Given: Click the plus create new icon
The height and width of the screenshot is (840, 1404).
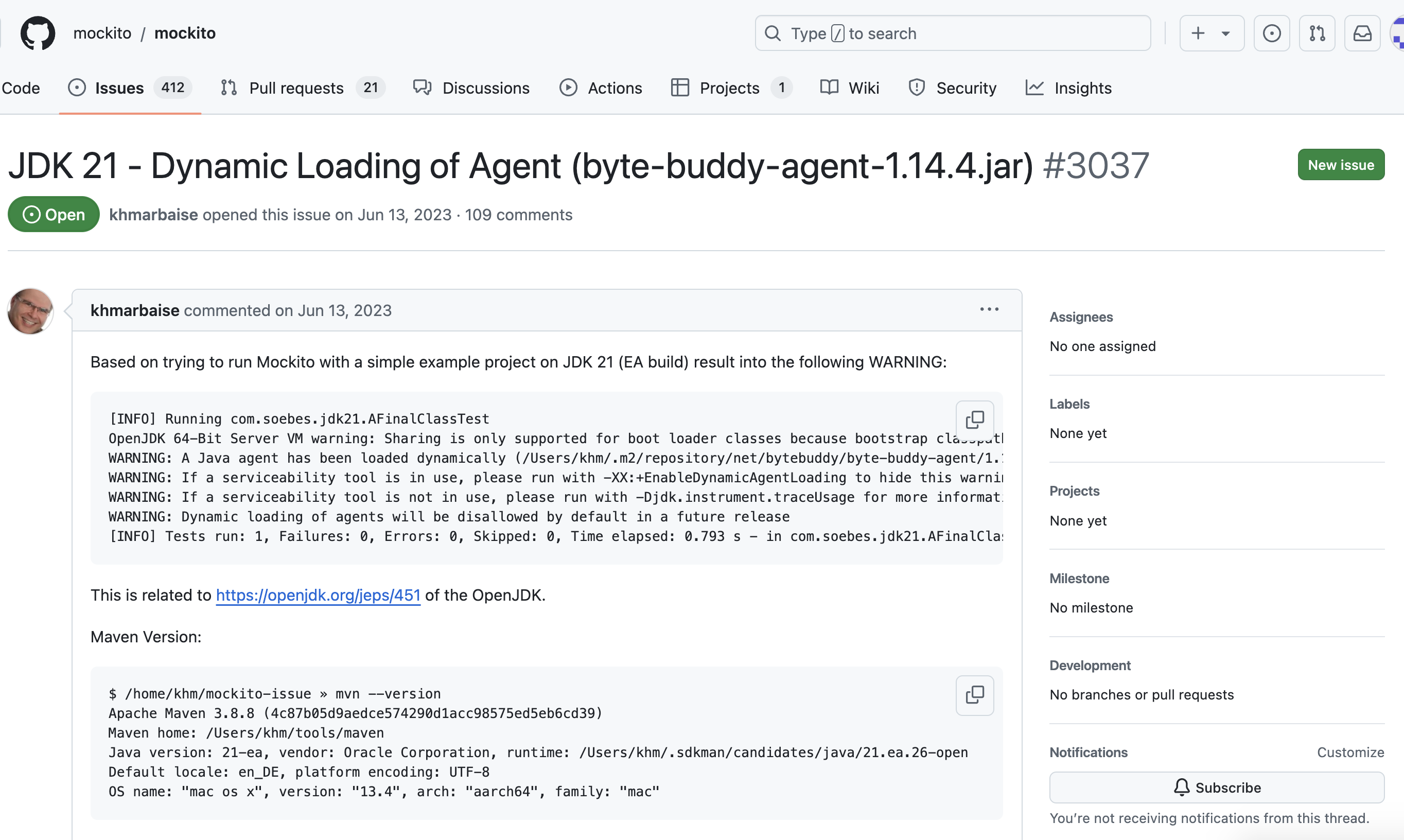Looking at the screenshot, I should click(1198, 33).
